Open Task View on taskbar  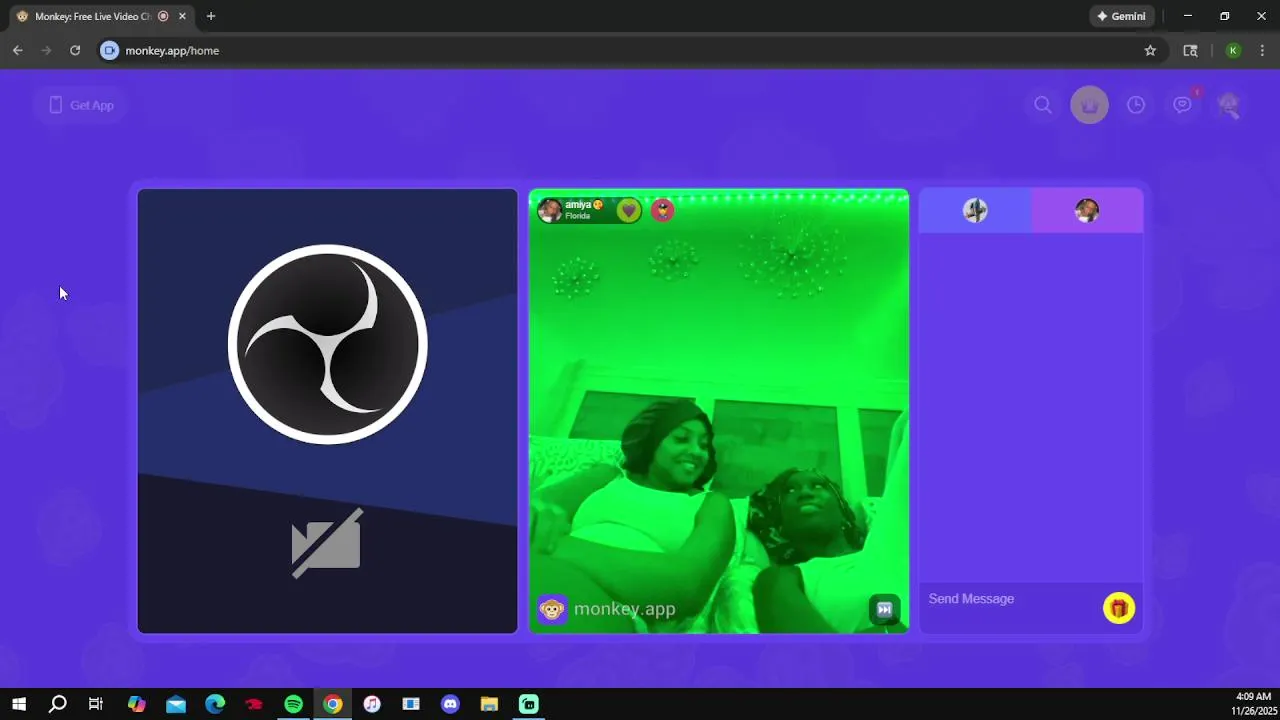[x=96, y=704]
